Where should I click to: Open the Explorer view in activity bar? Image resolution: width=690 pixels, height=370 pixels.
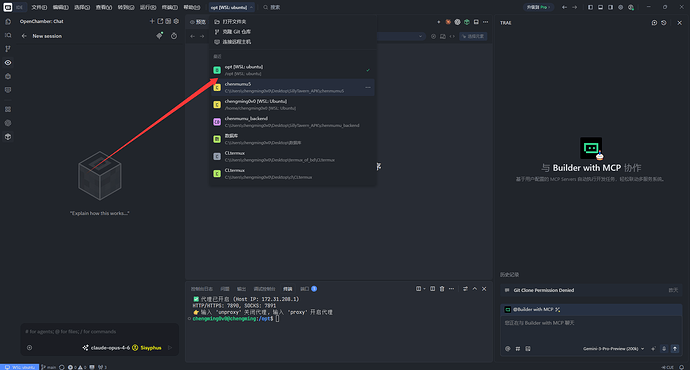click(8, 21)
